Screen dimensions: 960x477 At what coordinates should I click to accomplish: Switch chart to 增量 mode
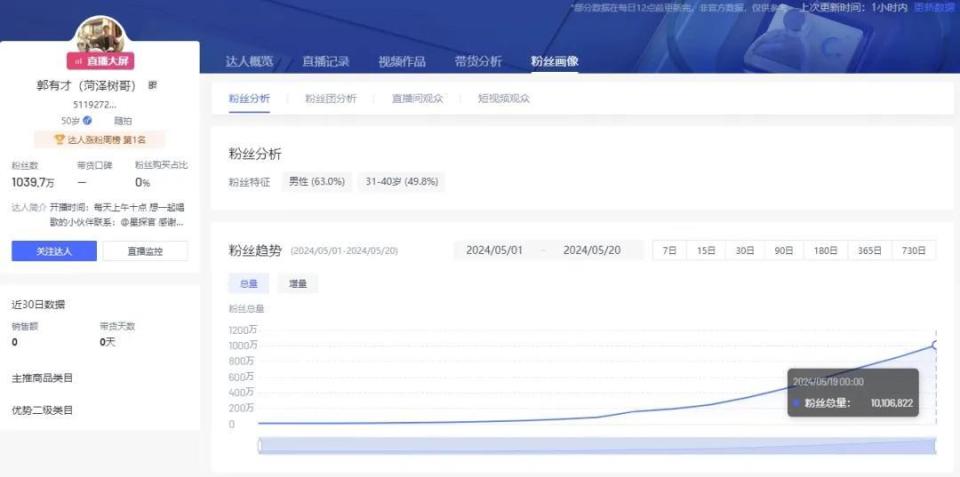click(298, 284)
